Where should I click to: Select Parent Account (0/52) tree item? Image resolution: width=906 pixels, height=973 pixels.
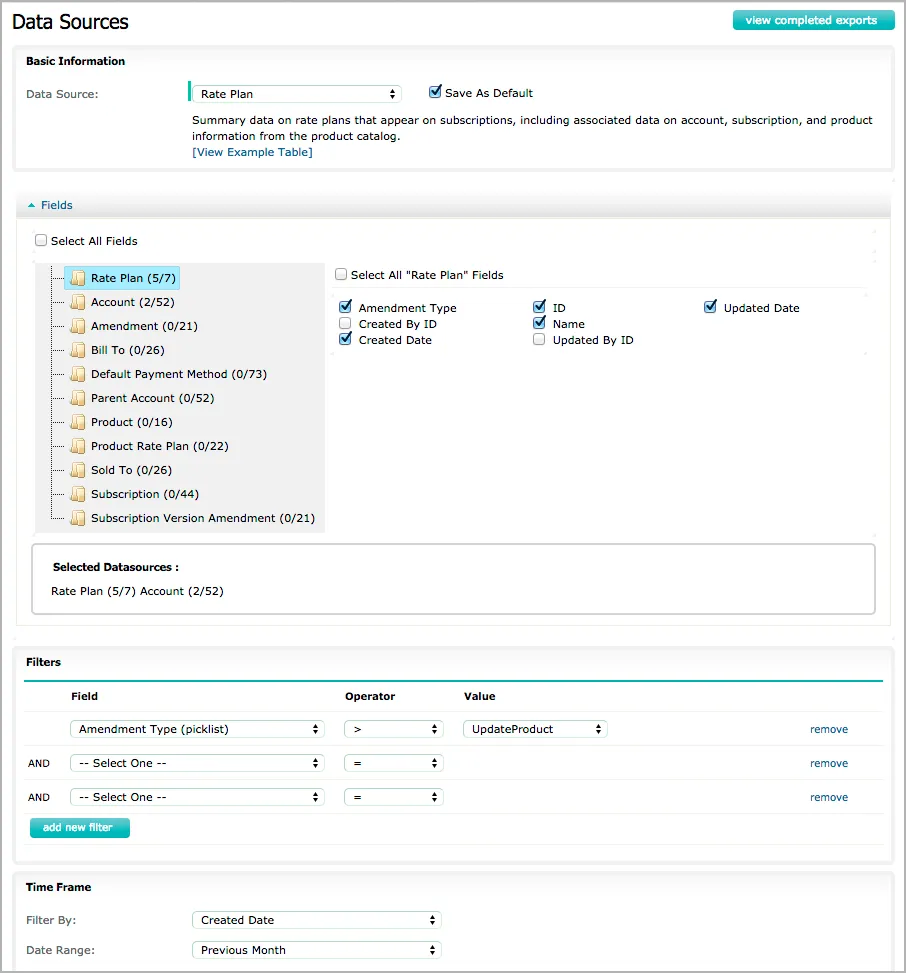(x=152, y=398)
